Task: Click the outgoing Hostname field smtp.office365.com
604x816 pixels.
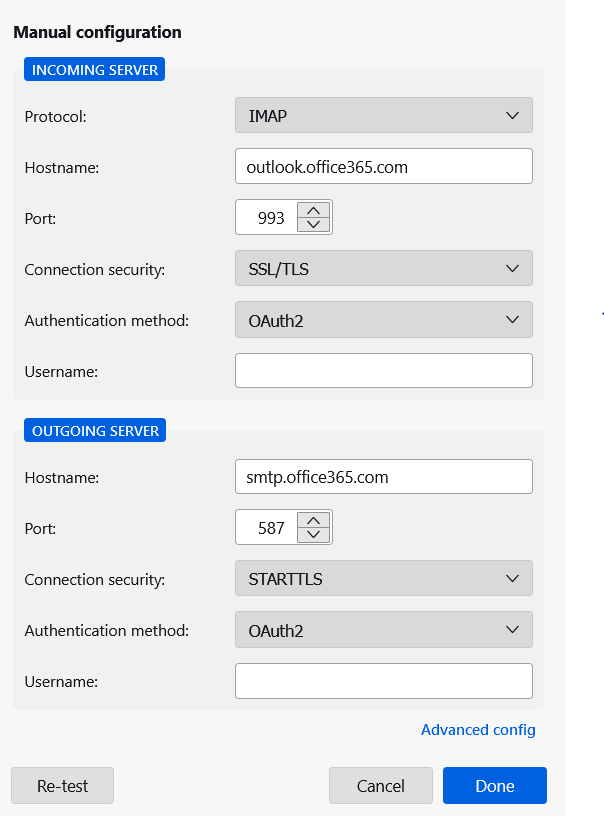Action: (x=383, y=477)
